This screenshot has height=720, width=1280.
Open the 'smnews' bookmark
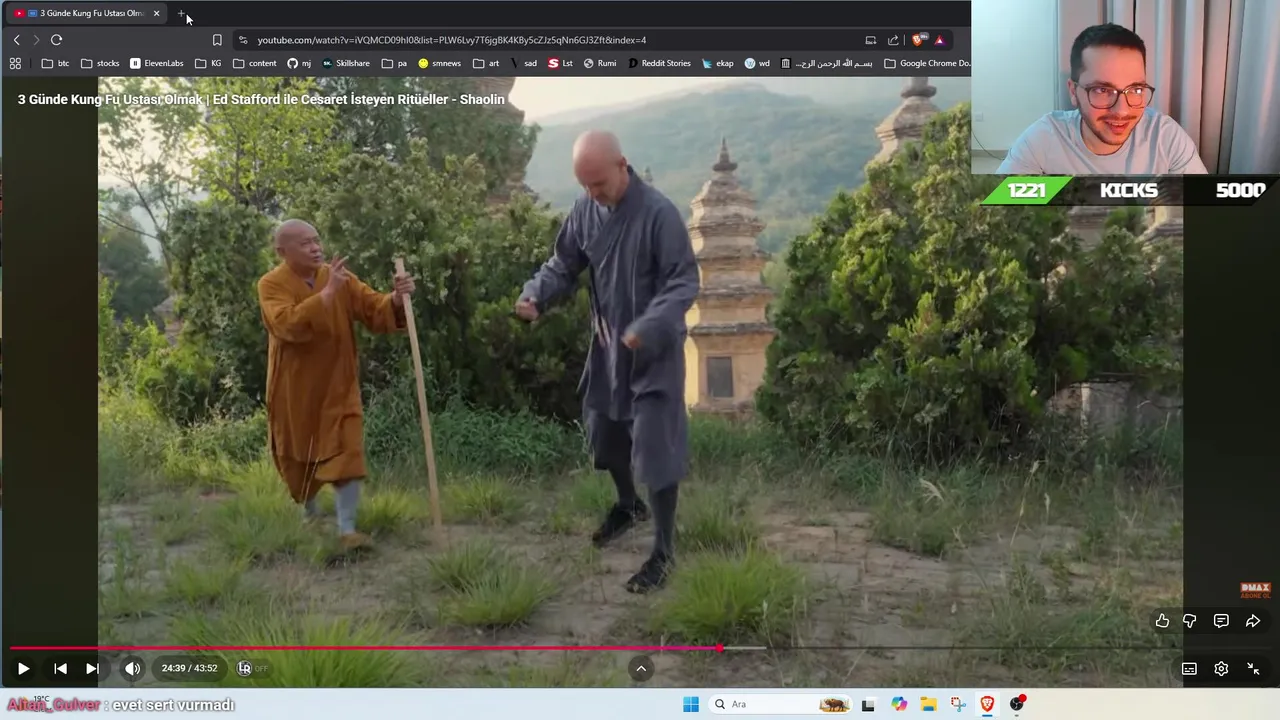tap(440, 63)
